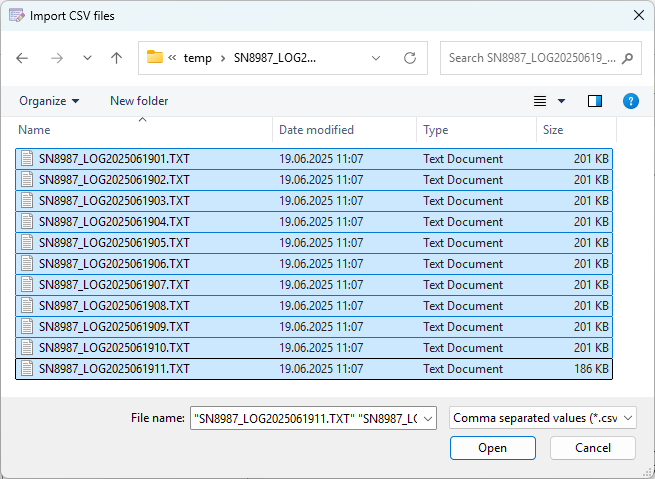Viewport: 655px width, 479px height.
Task: Change view with the list view icon
Action: pyautogui.click(x=540, y=101)
